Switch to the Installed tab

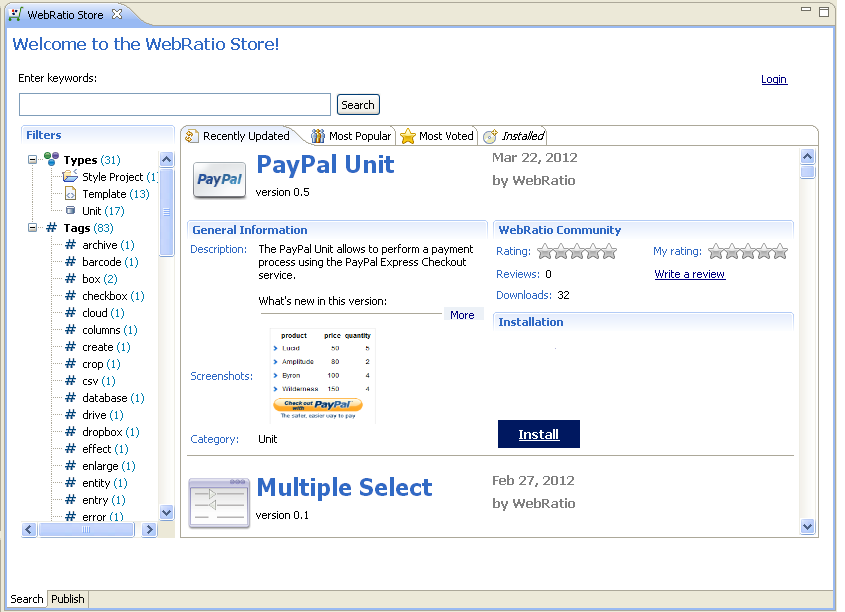(514, 136)
